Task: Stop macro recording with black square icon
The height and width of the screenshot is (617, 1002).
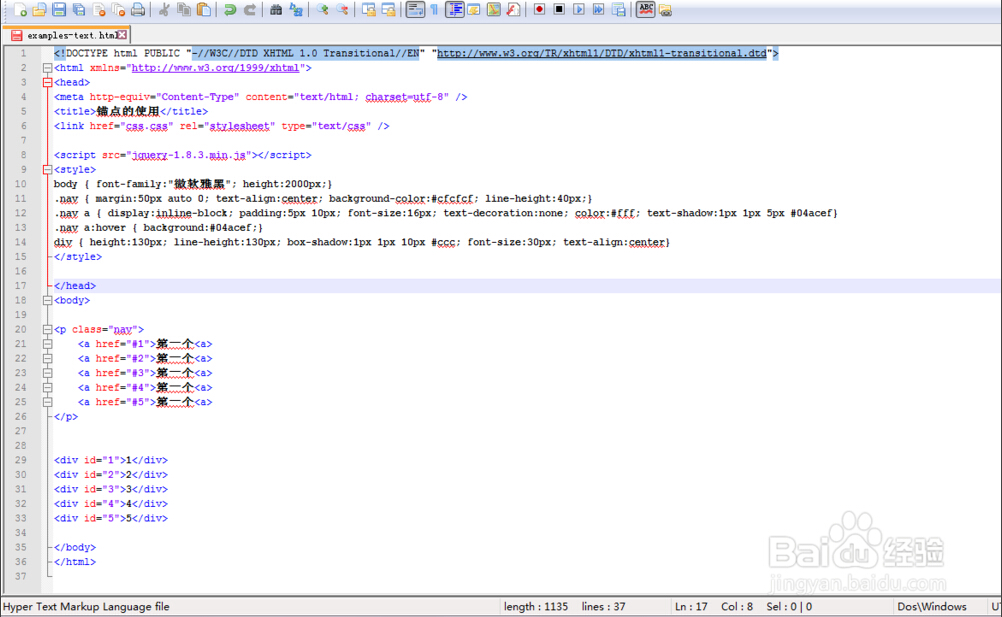Action: tap(559, 10)
